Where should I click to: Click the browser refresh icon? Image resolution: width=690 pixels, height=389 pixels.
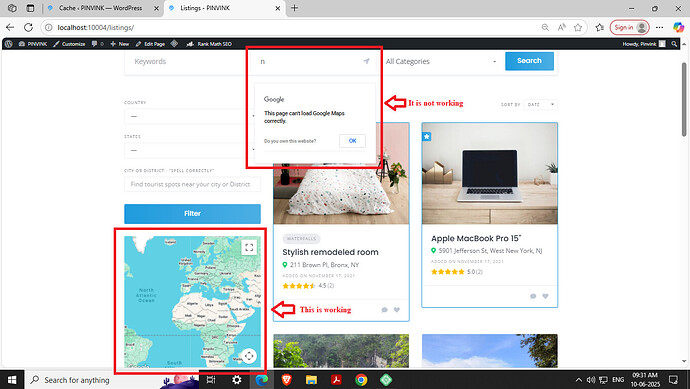click(x=28, y=27)
